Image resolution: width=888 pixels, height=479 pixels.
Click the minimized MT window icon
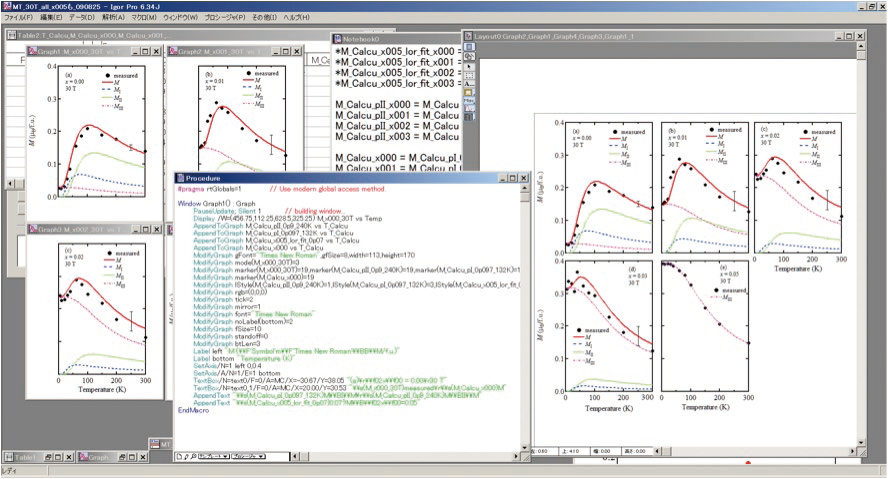pyautogui.click(x=155, y=444)
